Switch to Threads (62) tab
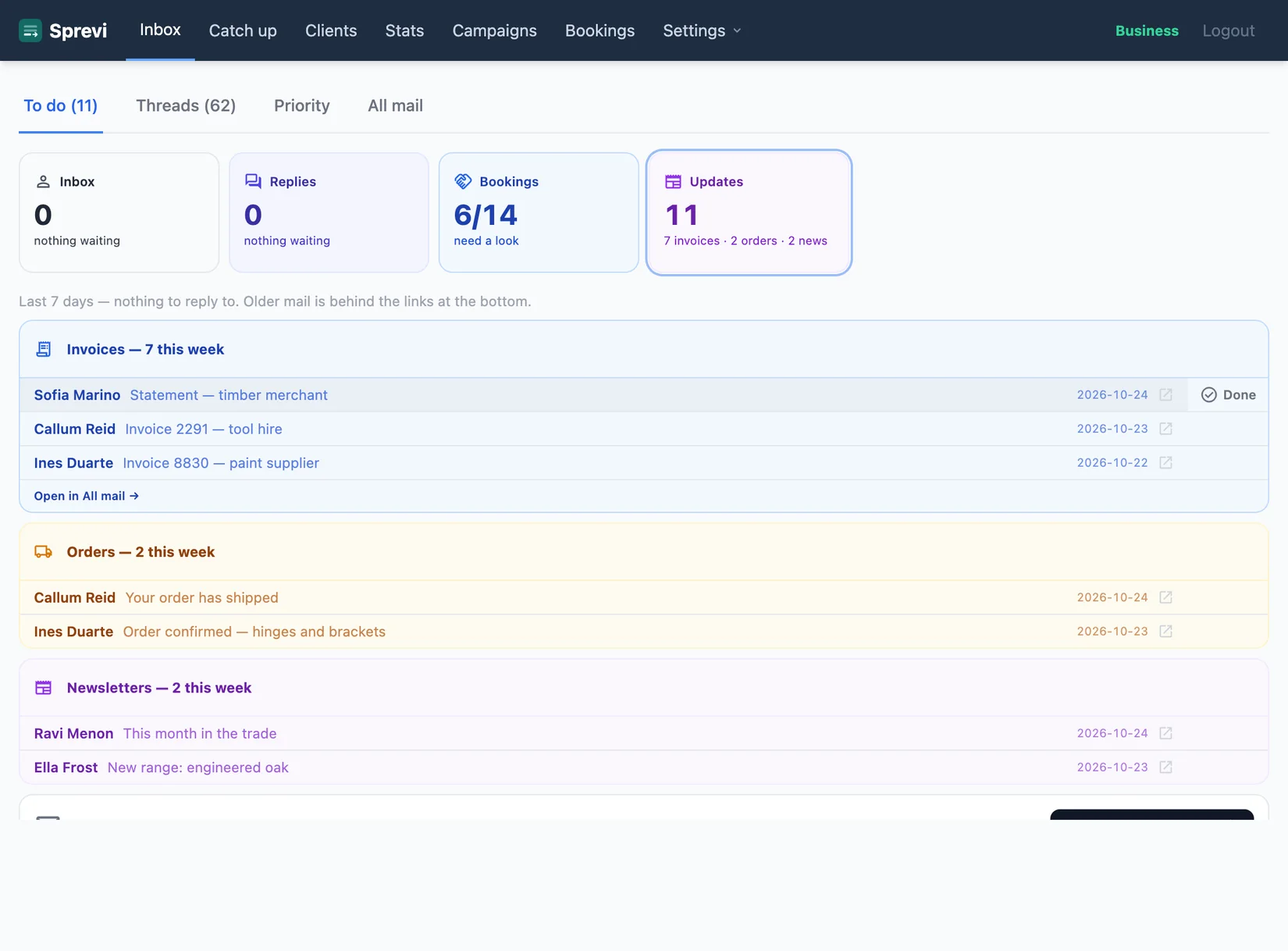The image size is (1288, 951). [186, 105]
